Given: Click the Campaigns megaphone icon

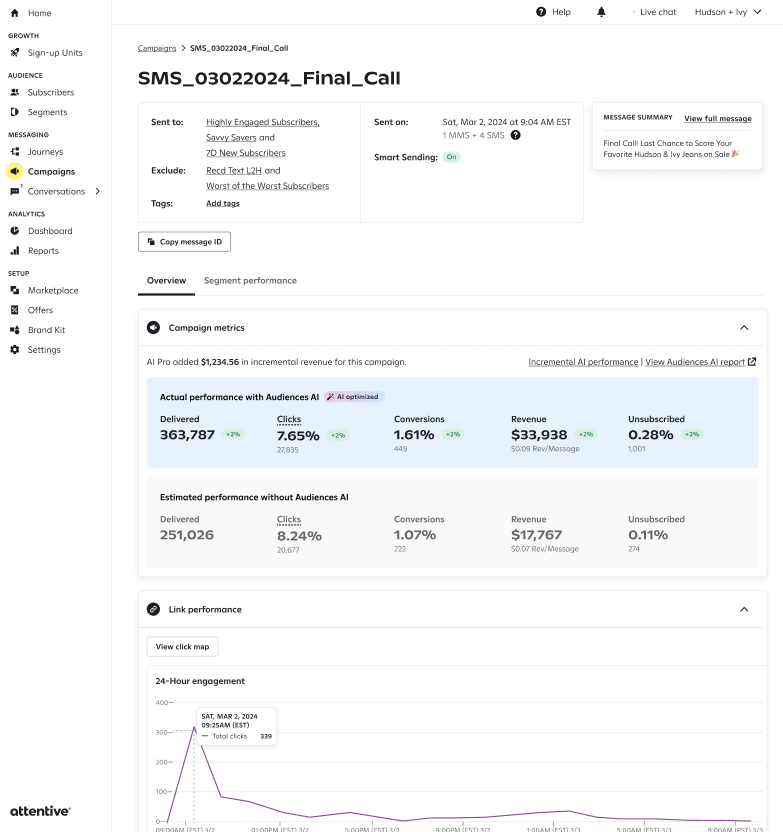Looking at the screenshot, I should click(15, 171).
